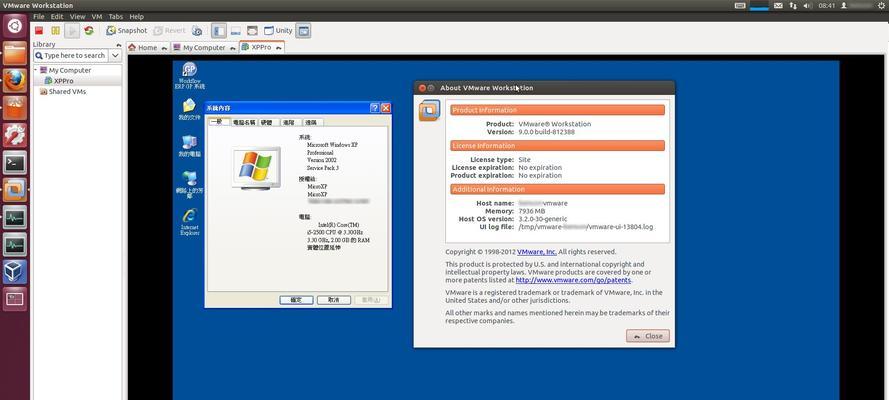Click the VMware Workstation launcher icon
The image size is (889, 400).
point(15,190)
